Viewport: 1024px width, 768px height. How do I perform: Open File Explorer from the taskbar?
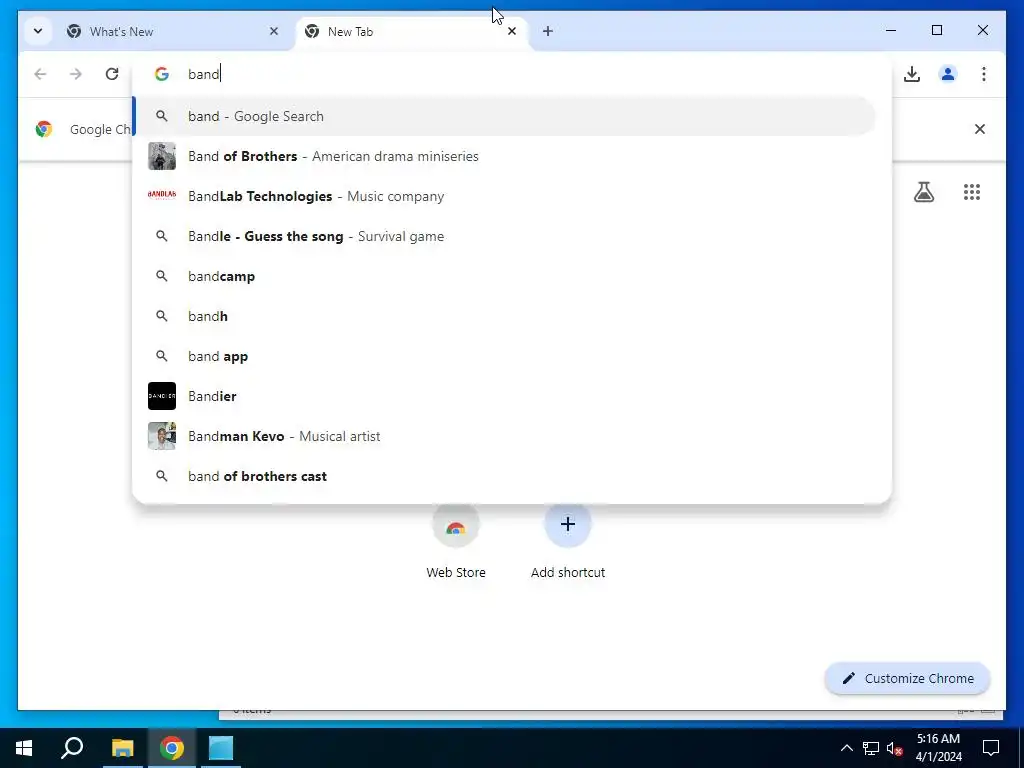[122, 748]
